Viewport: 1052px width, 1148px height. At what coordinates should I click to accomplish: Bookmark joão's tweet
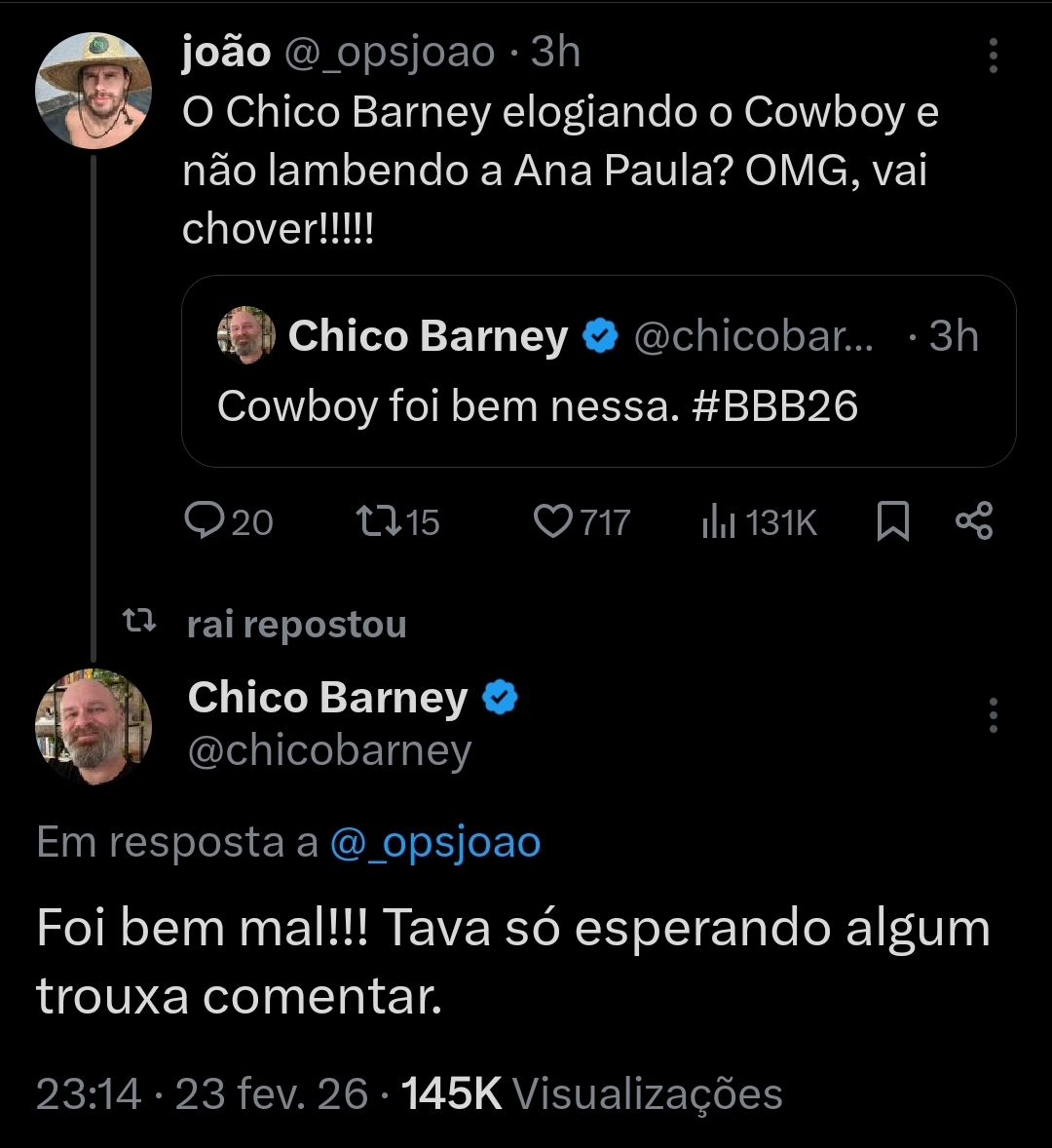point(893,522)
